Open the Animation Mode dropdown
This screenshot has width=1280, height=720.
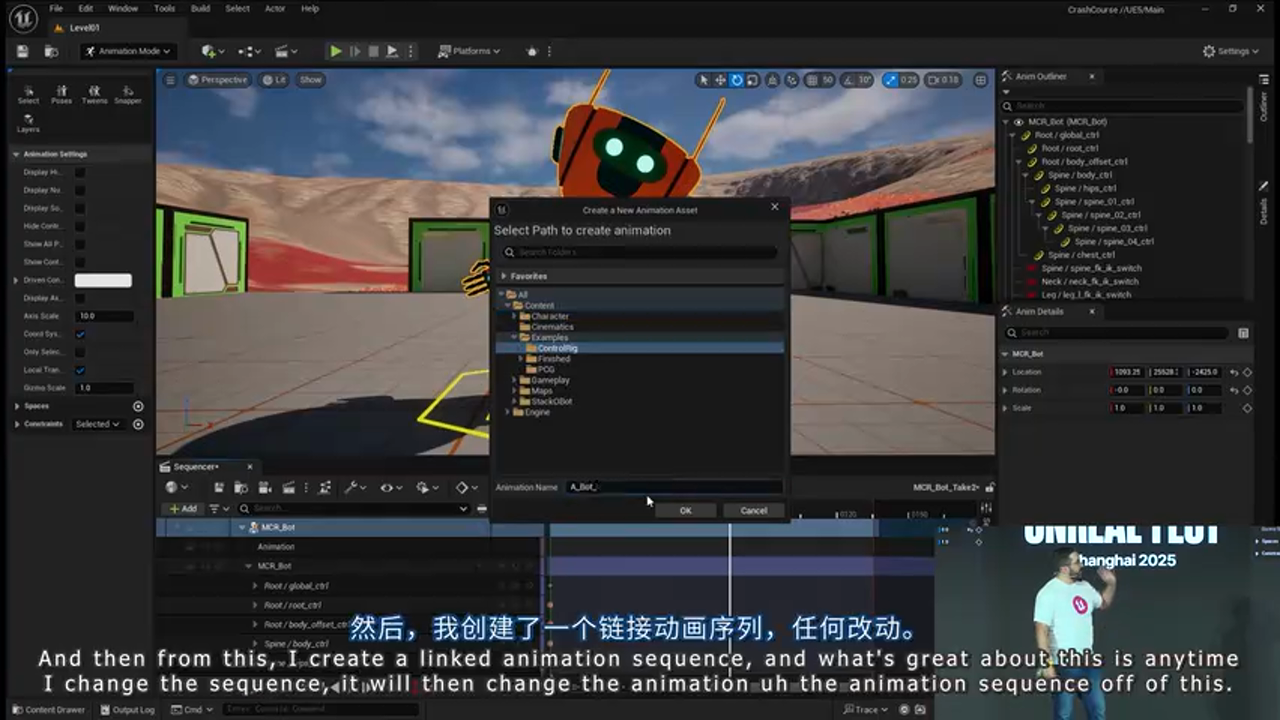click(127, 50)
